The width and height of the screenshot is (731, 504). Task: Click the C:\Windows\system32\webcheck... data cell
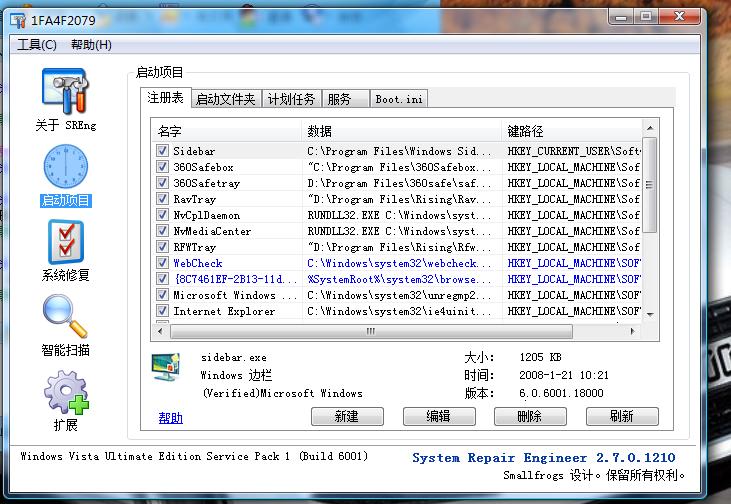pos(399,263)
